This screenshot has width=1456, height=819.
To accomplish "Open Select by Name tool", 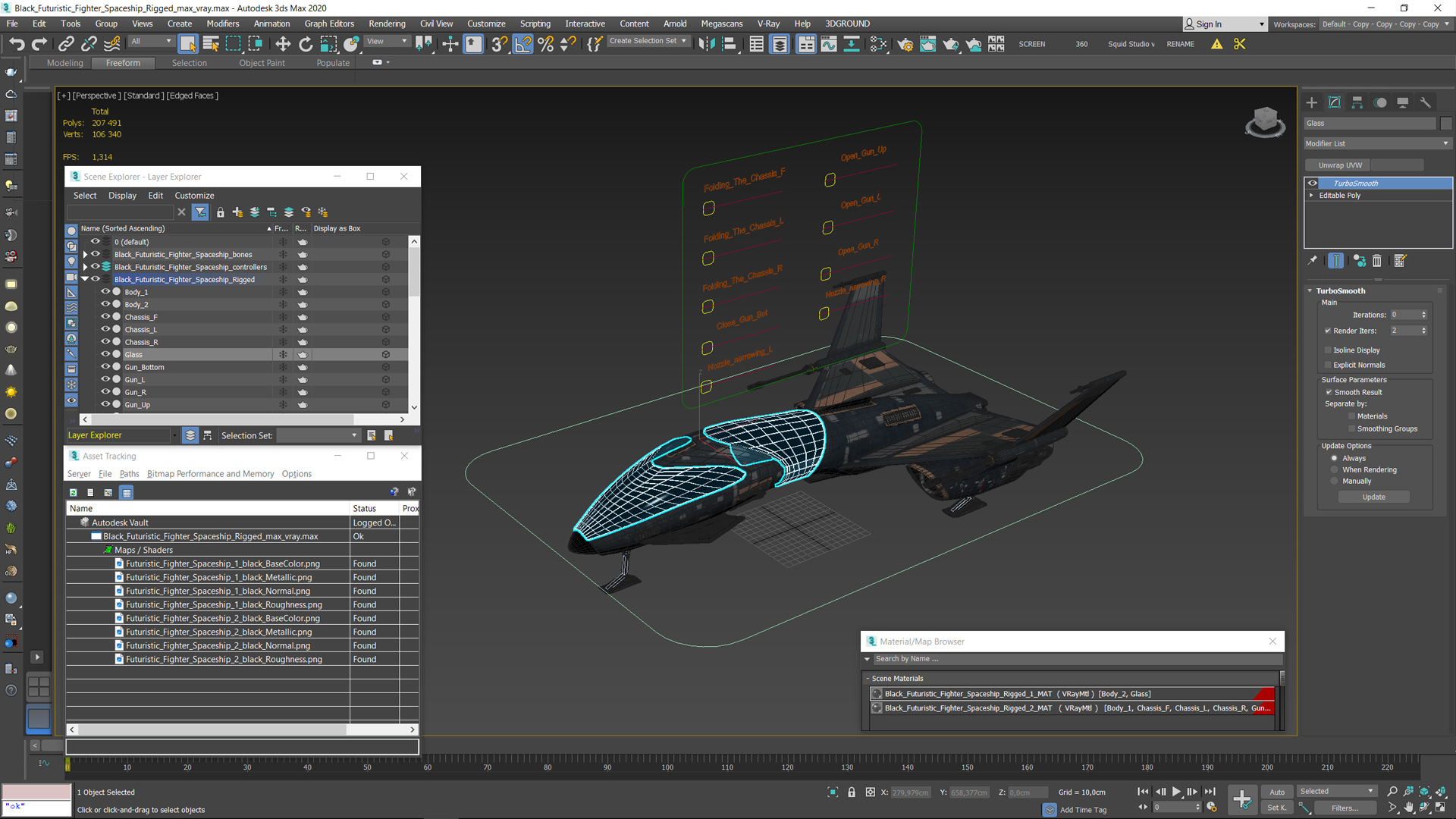I will click(211, 44).
